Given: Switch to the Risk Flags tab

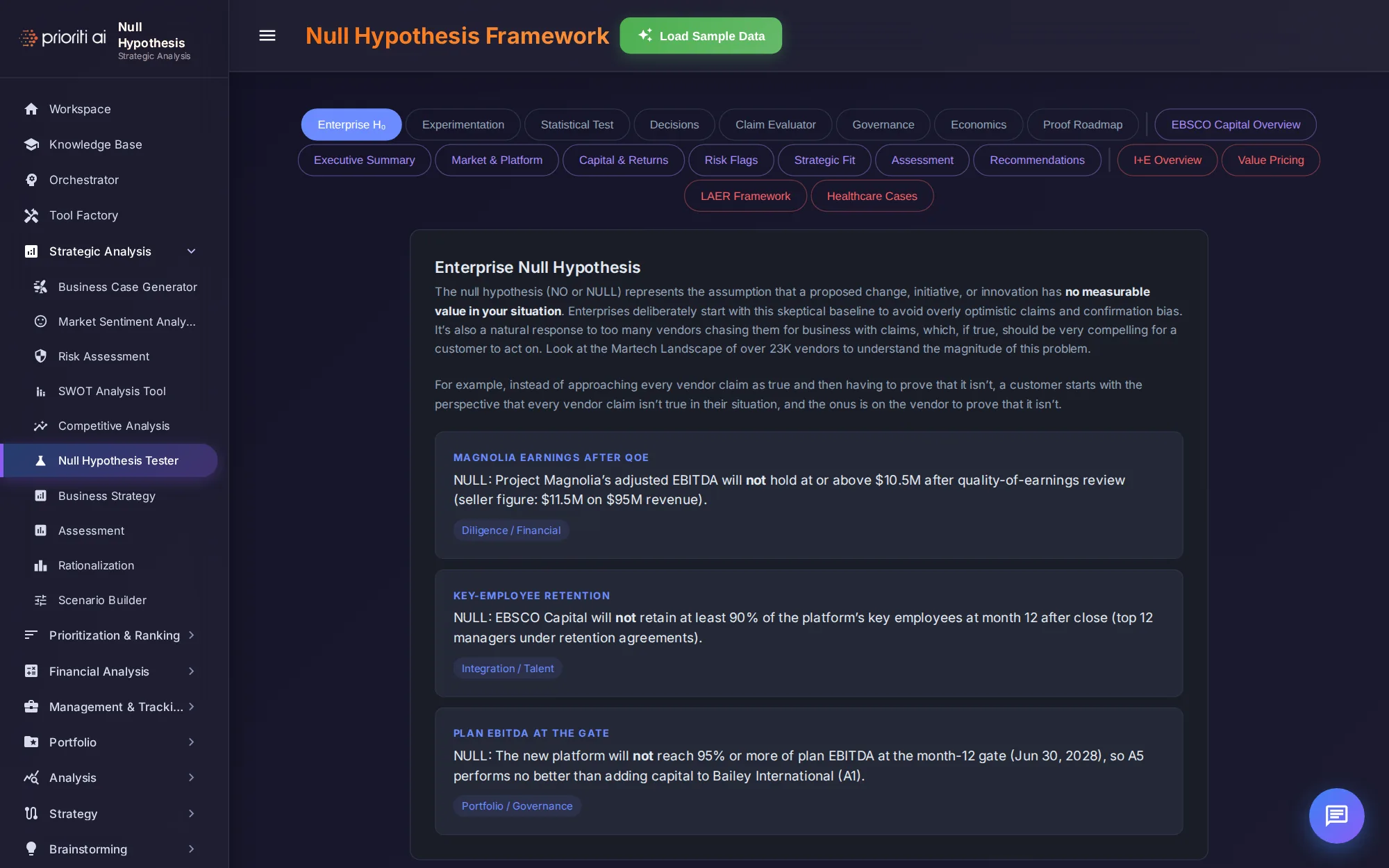Looking at the screenshot, I should point(731,160).
